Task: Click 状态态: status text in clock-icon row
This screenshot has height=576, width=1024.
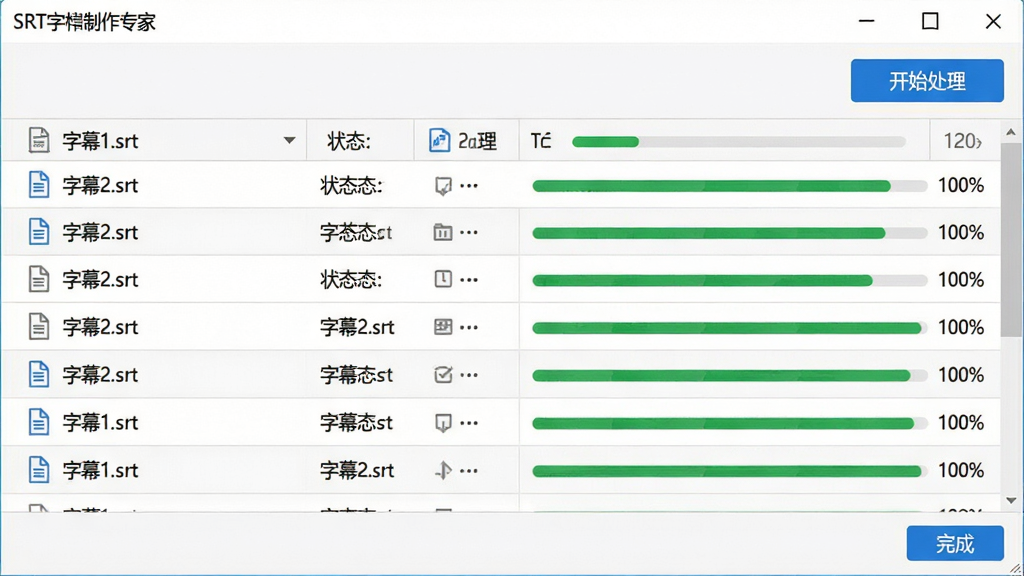Action: 351,280
